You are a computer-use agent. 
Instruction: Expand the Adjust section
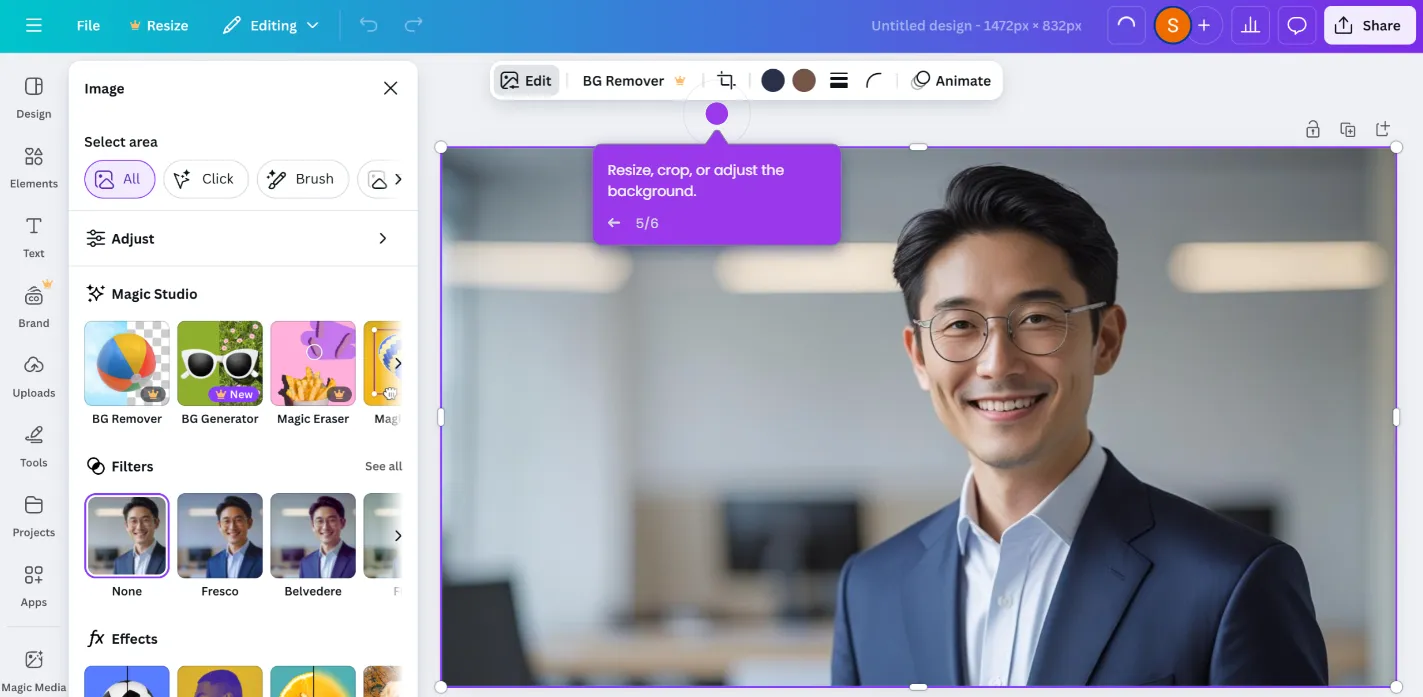coord(243,238)
